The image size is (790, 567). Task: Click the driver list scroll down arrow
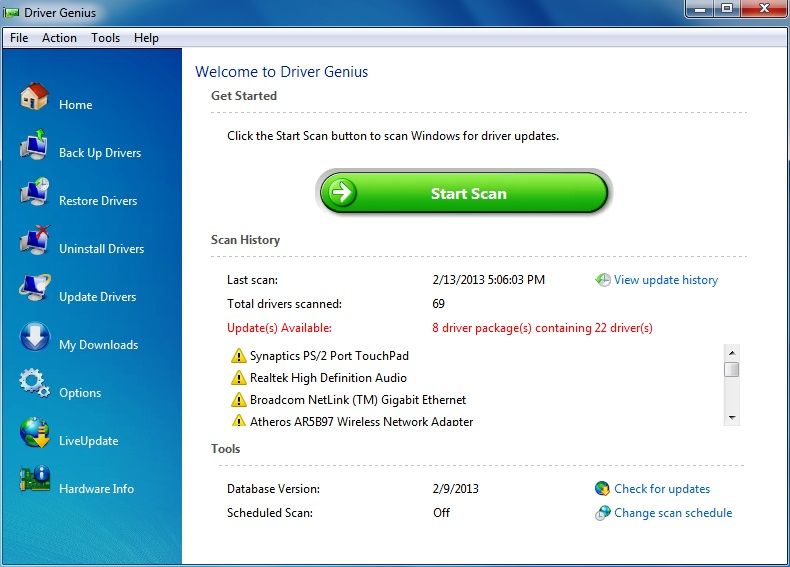point(732,418)
